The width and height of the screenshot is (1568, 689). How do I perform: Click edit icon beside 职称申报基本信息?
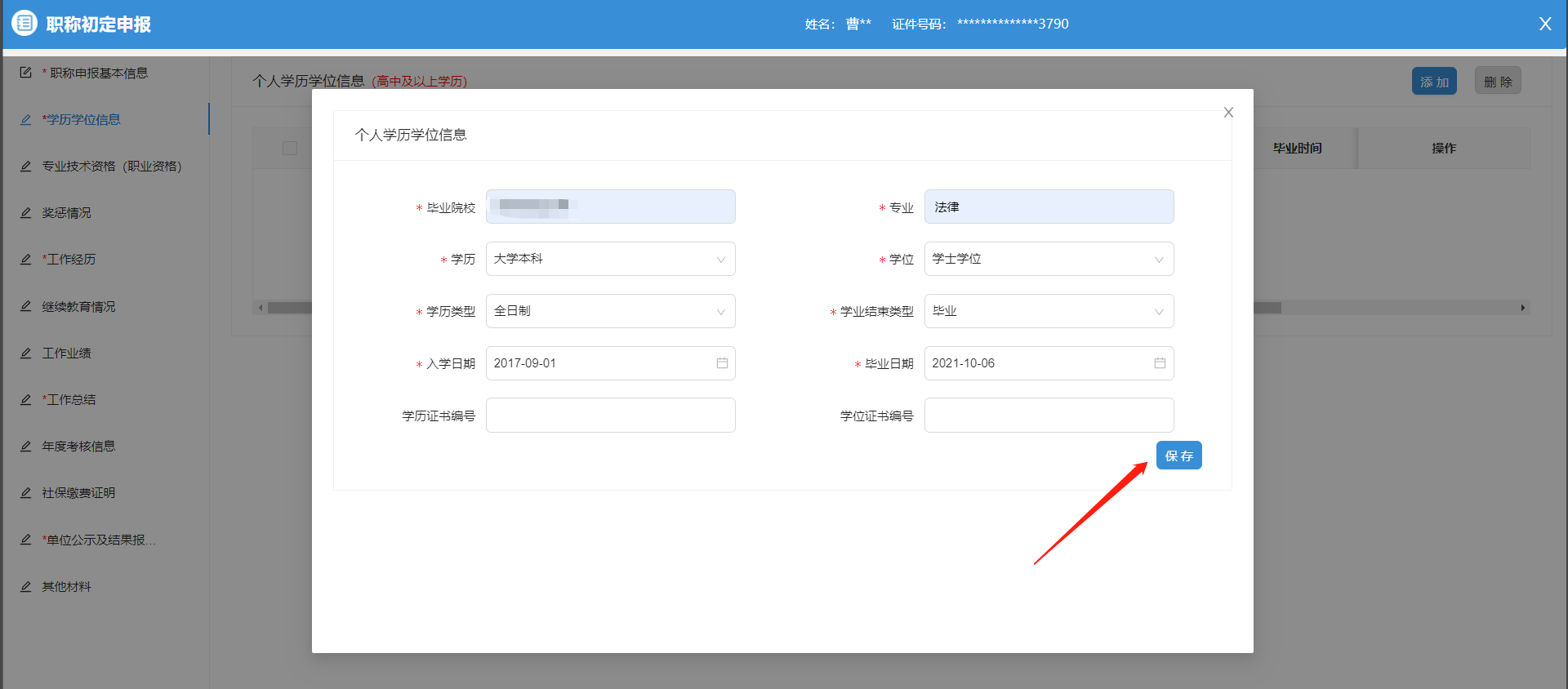pos(25,73)
